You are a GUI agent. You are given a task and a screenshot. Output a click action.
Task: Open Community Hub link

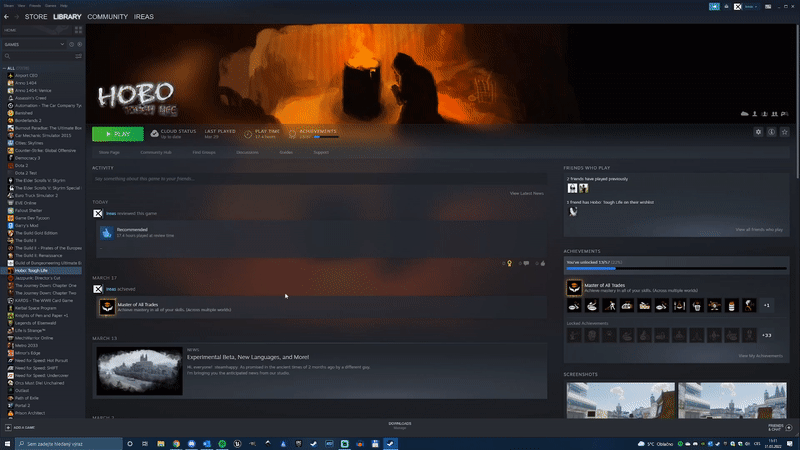(156, 153)
